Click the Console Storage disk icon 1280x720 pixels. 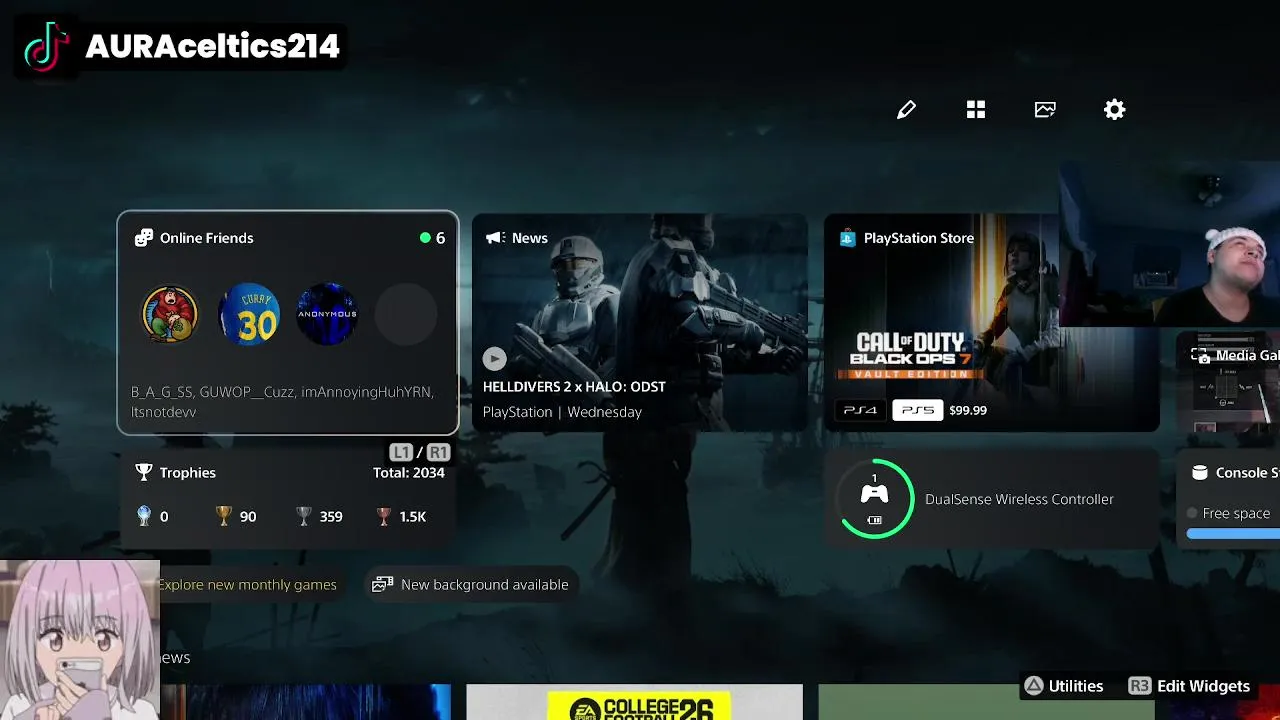[1199, 473]
